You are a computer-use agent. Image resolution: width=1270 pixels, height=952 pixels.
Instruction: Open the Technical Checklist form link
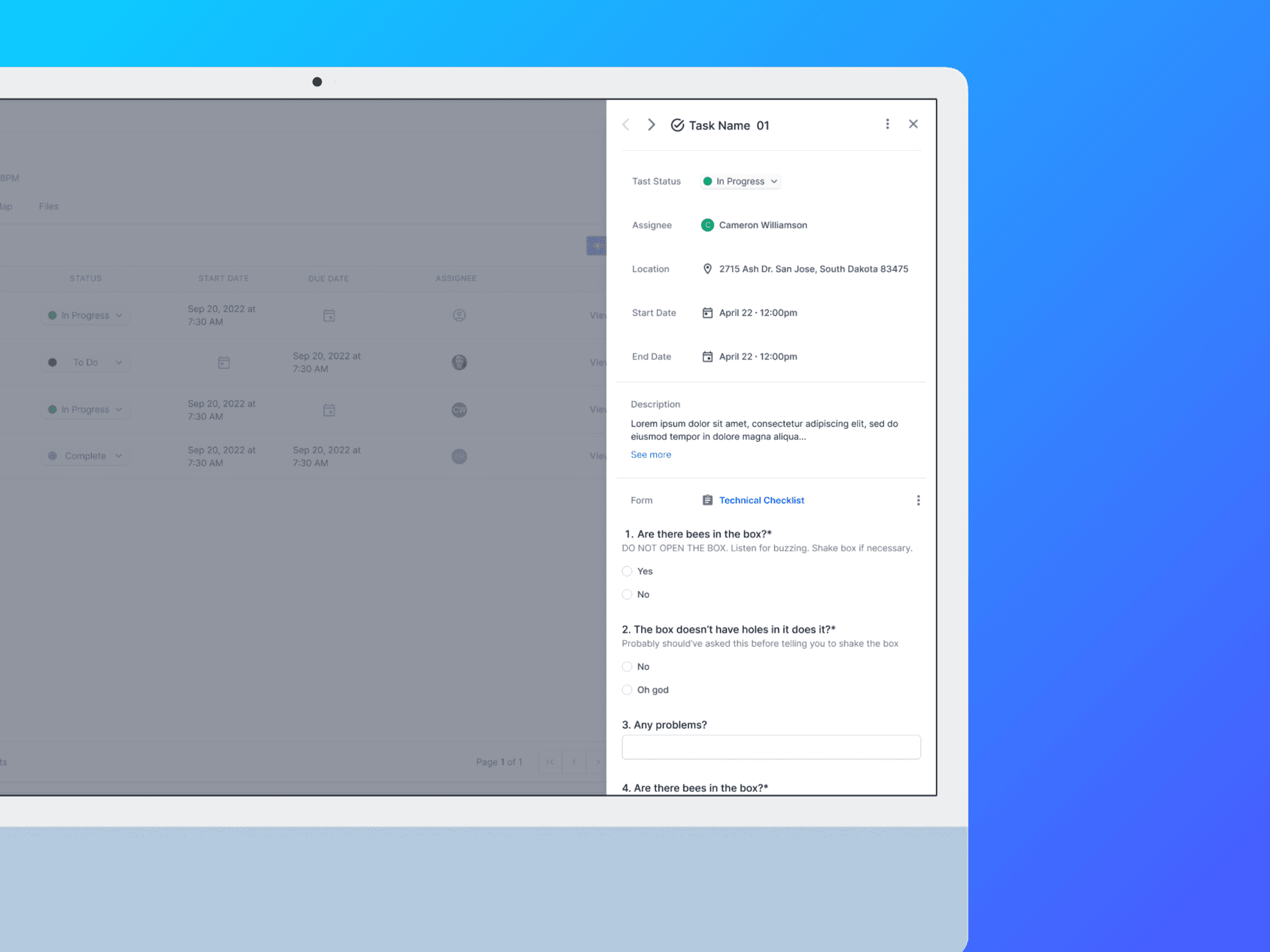[x=761, y=500]
